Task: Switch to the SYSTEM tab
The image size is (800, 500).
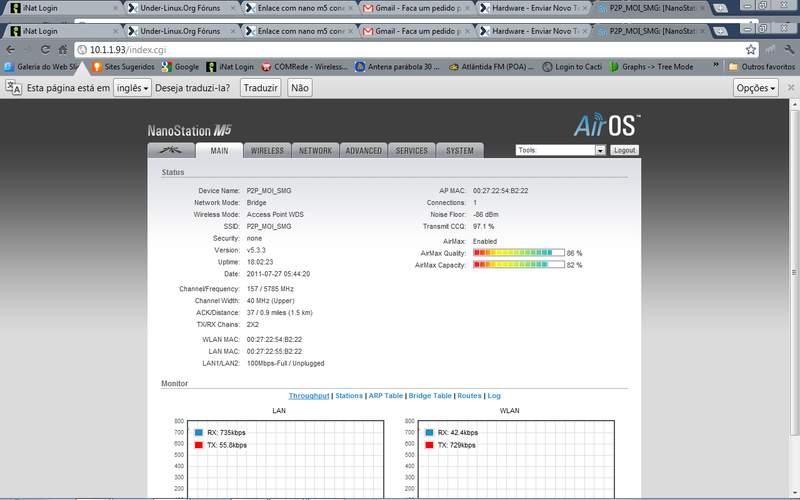Action: point(460,151)
